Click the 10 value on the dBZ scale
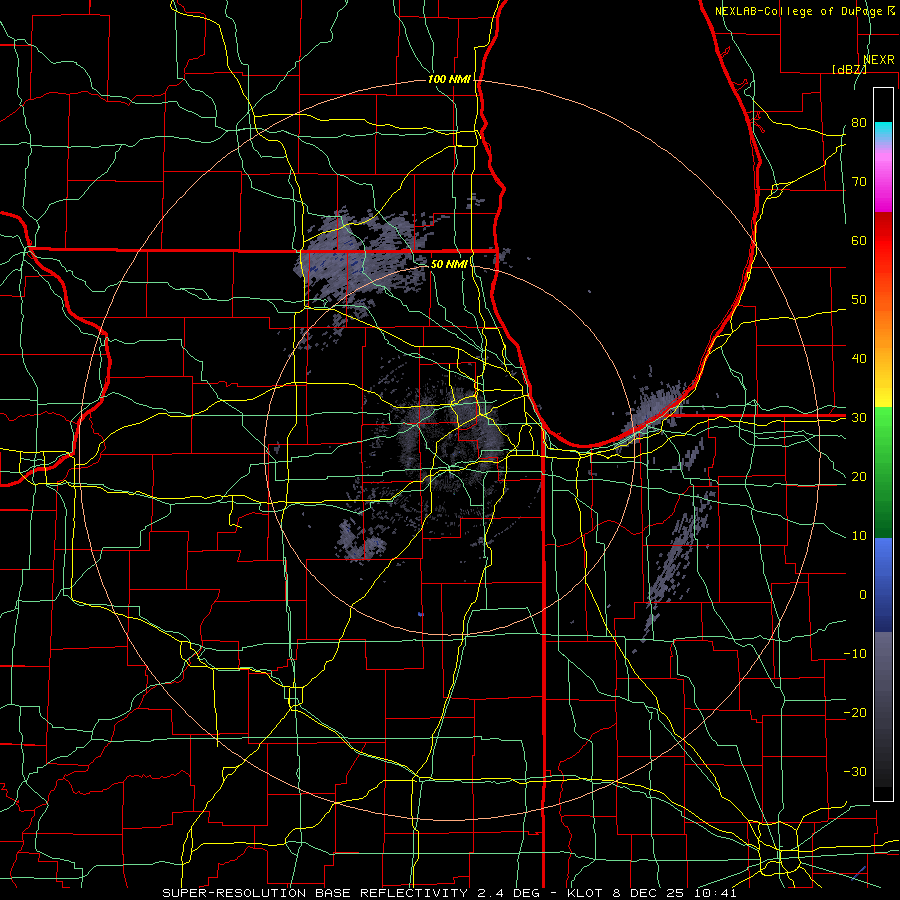The image size is (900, 900). pos(859,536)
